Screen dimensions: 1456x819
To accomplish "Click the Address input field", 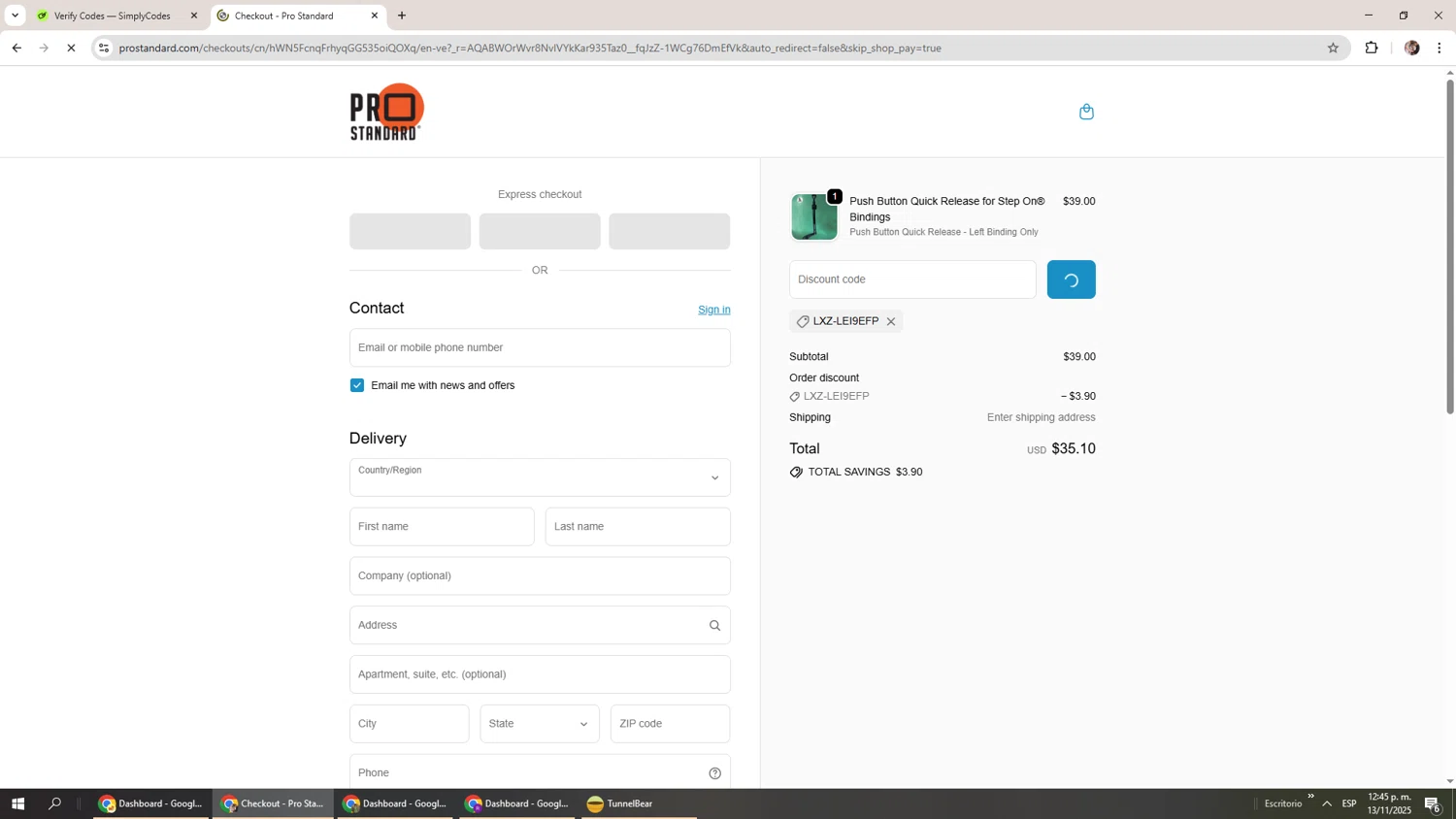I will click(540, 626).
